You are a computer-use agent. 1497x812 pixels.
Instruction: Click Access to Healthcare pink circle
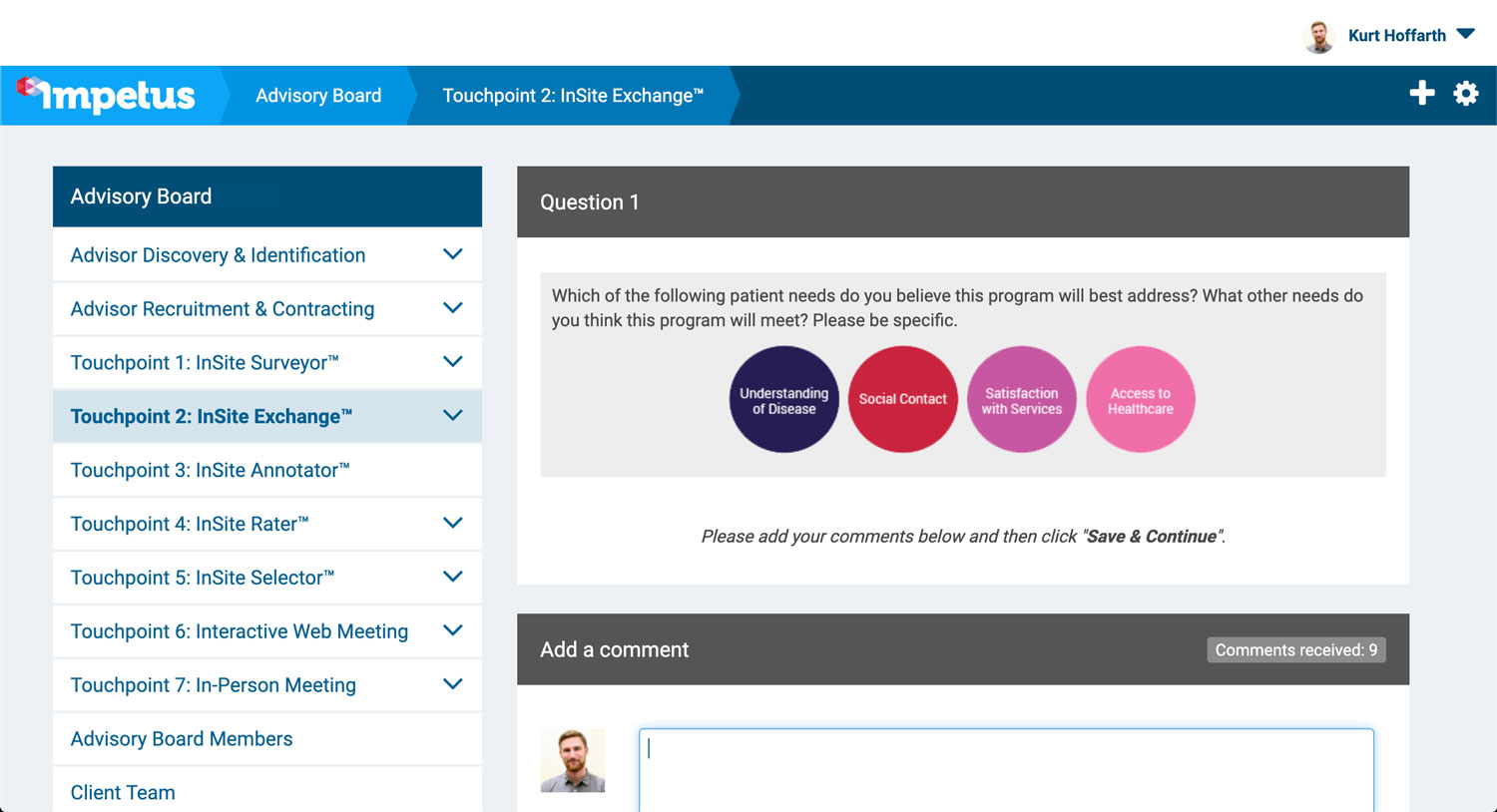tap(1141, 399)
